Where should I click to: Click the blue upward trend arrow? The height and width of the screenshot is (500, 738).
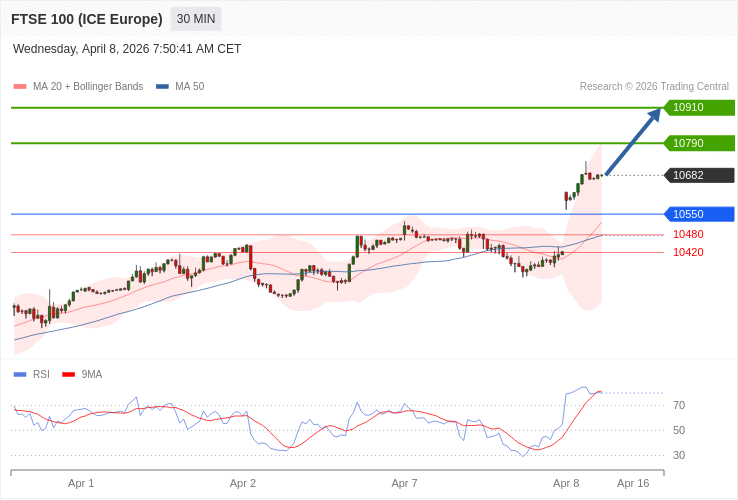coord(633,142)
